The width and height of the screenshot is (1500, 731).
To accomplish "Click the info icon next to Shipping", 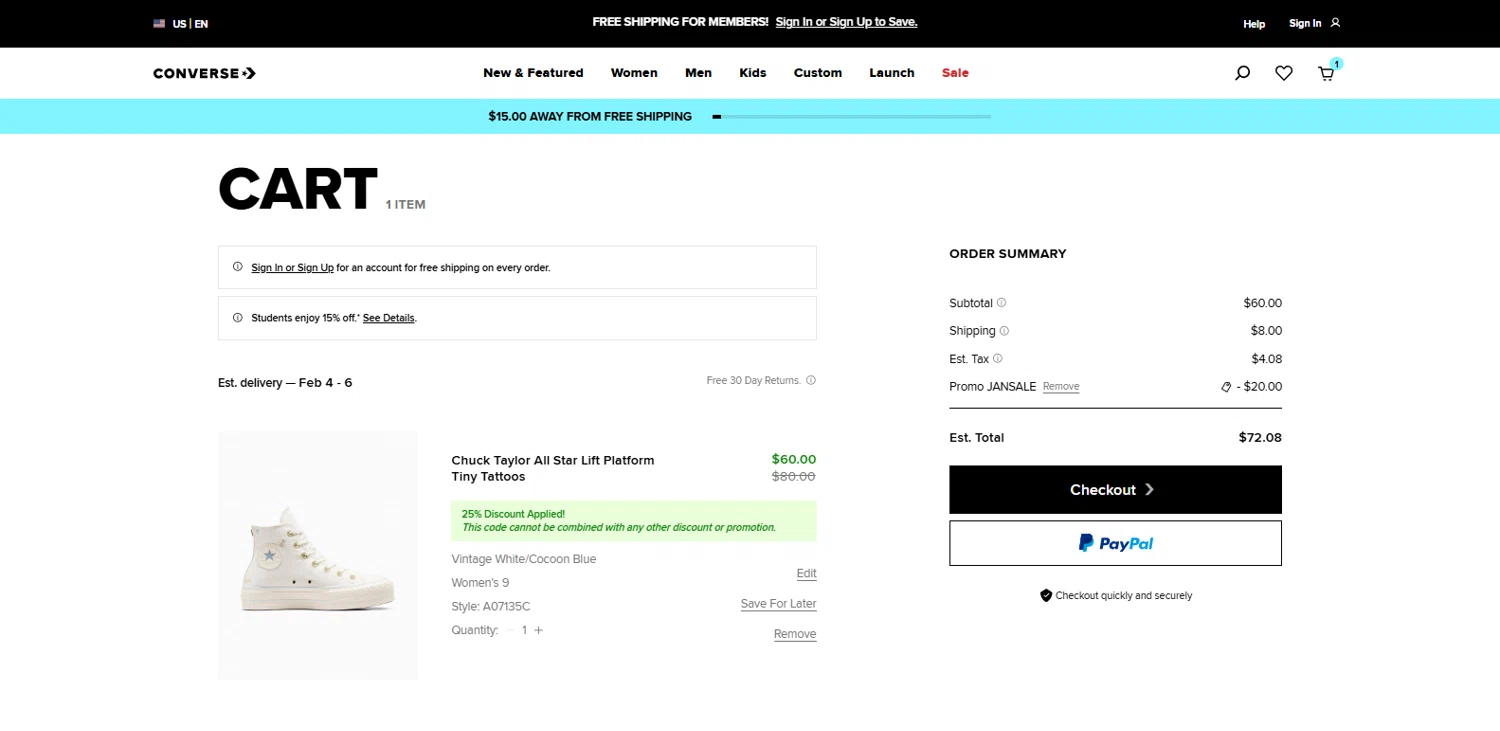I will pyautogui.click(x=1004, y=331).
